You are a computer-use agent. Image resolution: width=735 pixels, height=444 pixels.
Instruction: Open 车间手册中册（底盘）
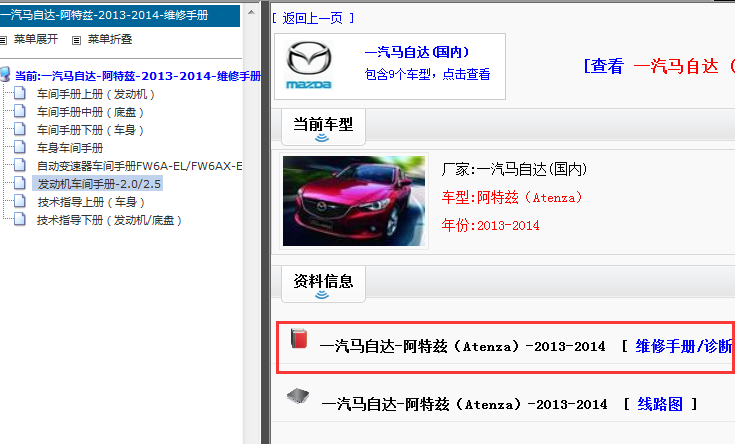[x=90, y=112]
